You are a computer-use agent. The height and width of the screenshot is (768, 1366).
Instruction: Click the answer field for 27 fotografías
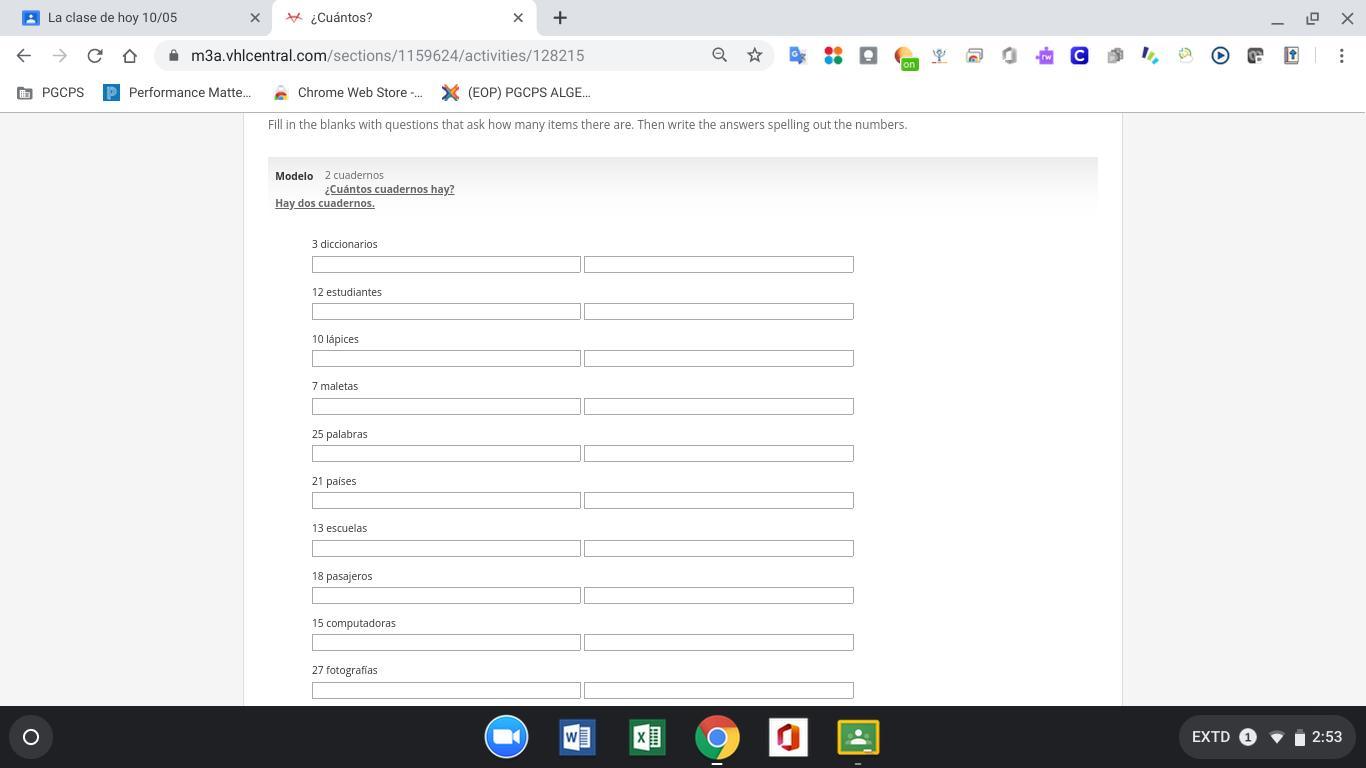pos(719,690)
